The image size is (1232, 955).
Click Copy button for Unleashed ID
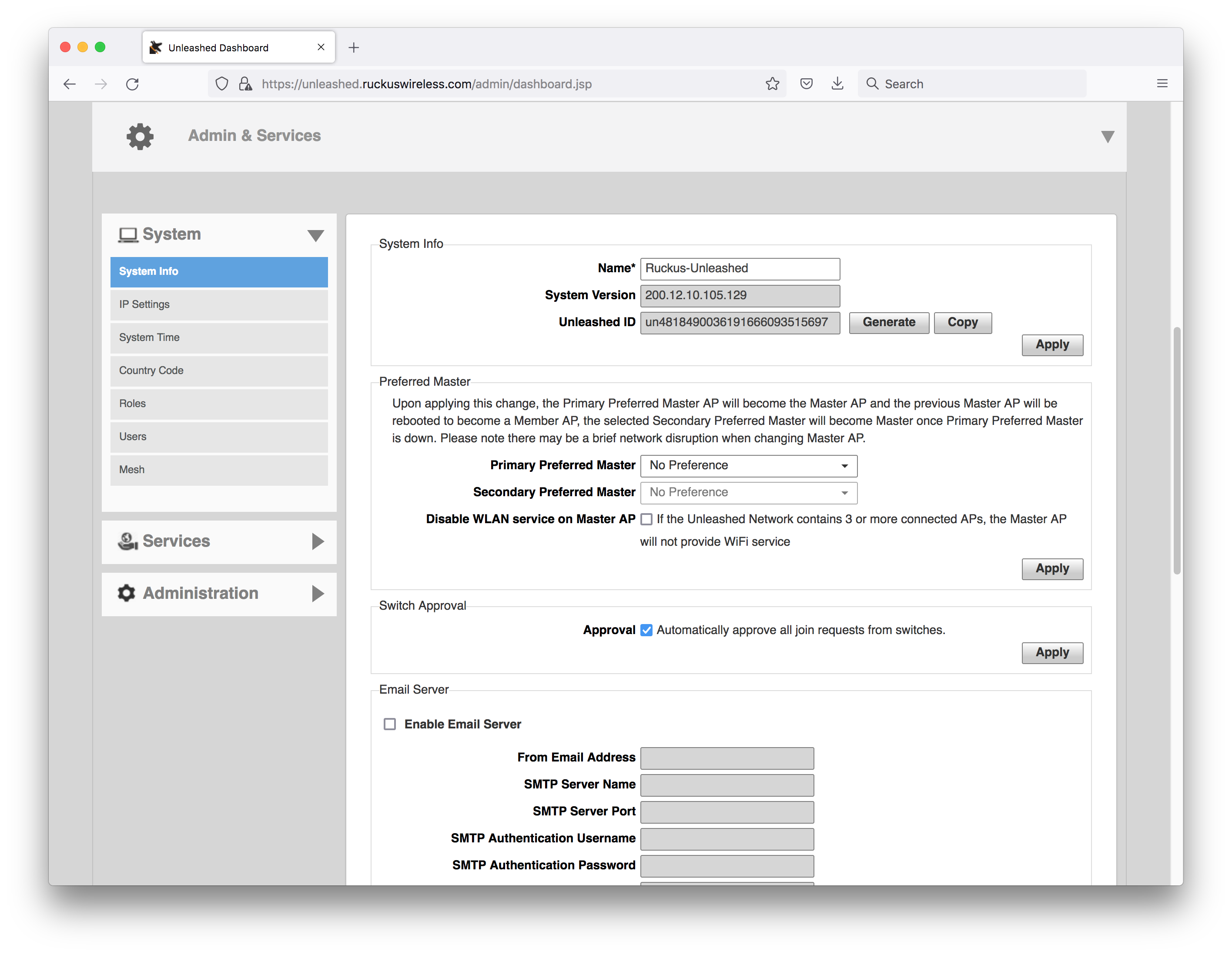960,322
